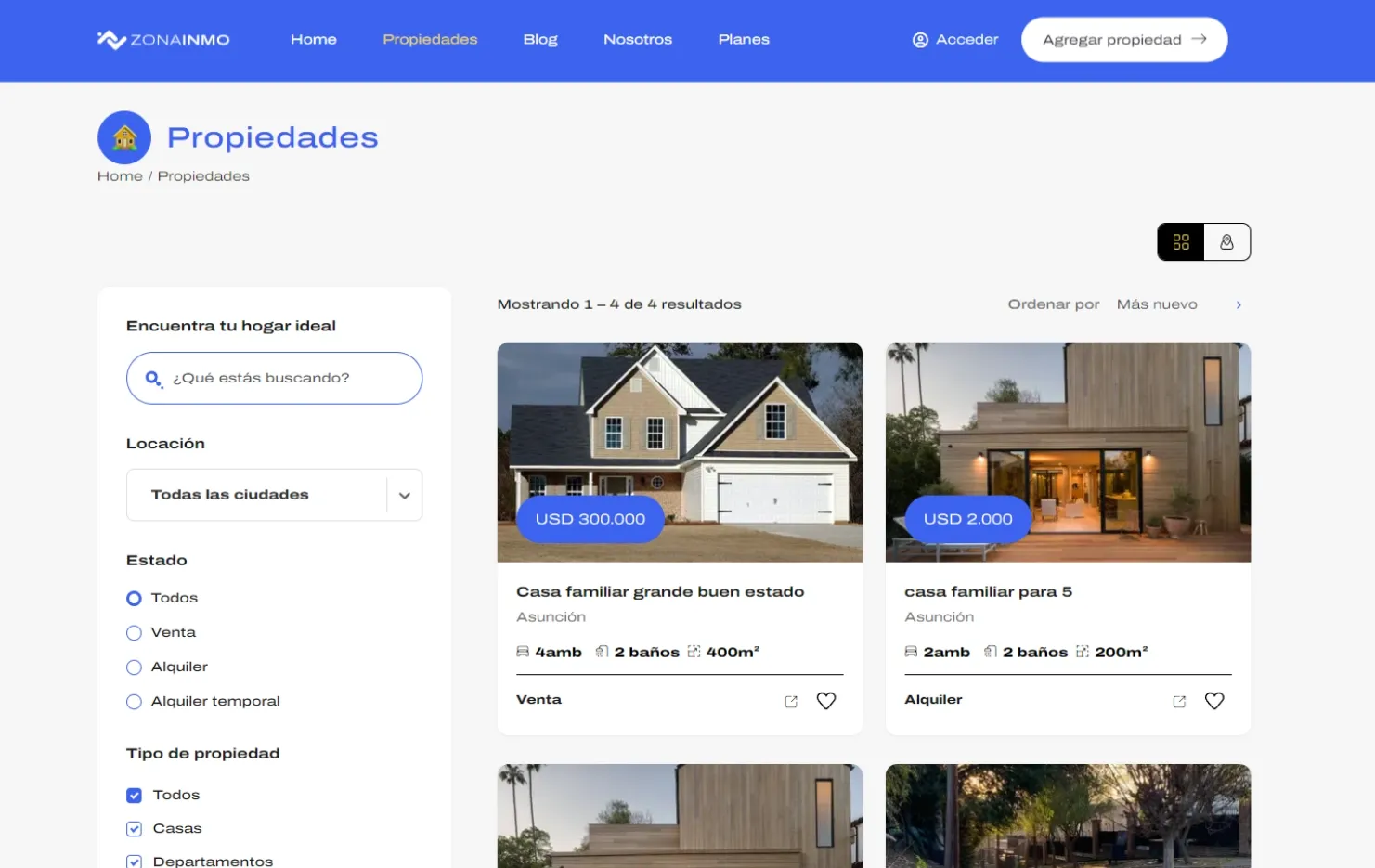Click the search magnifier icon

(x=153, y=379)
